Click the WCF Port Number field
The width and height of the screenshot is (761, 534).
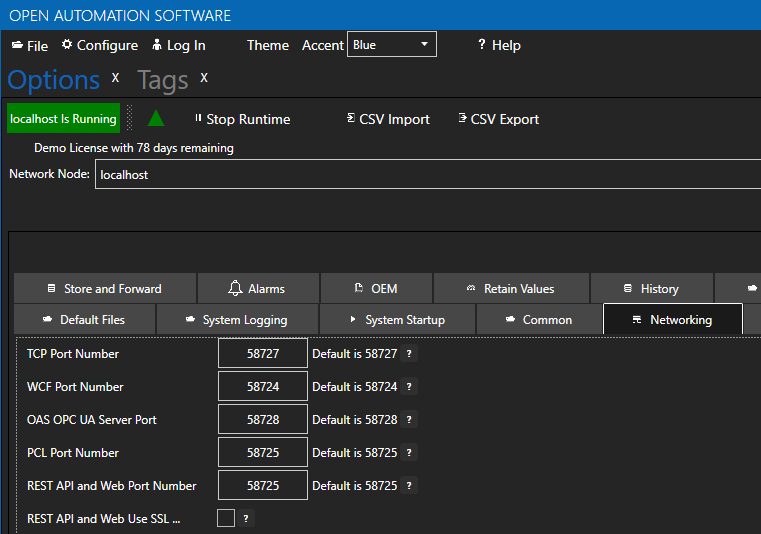click(263, 386)
